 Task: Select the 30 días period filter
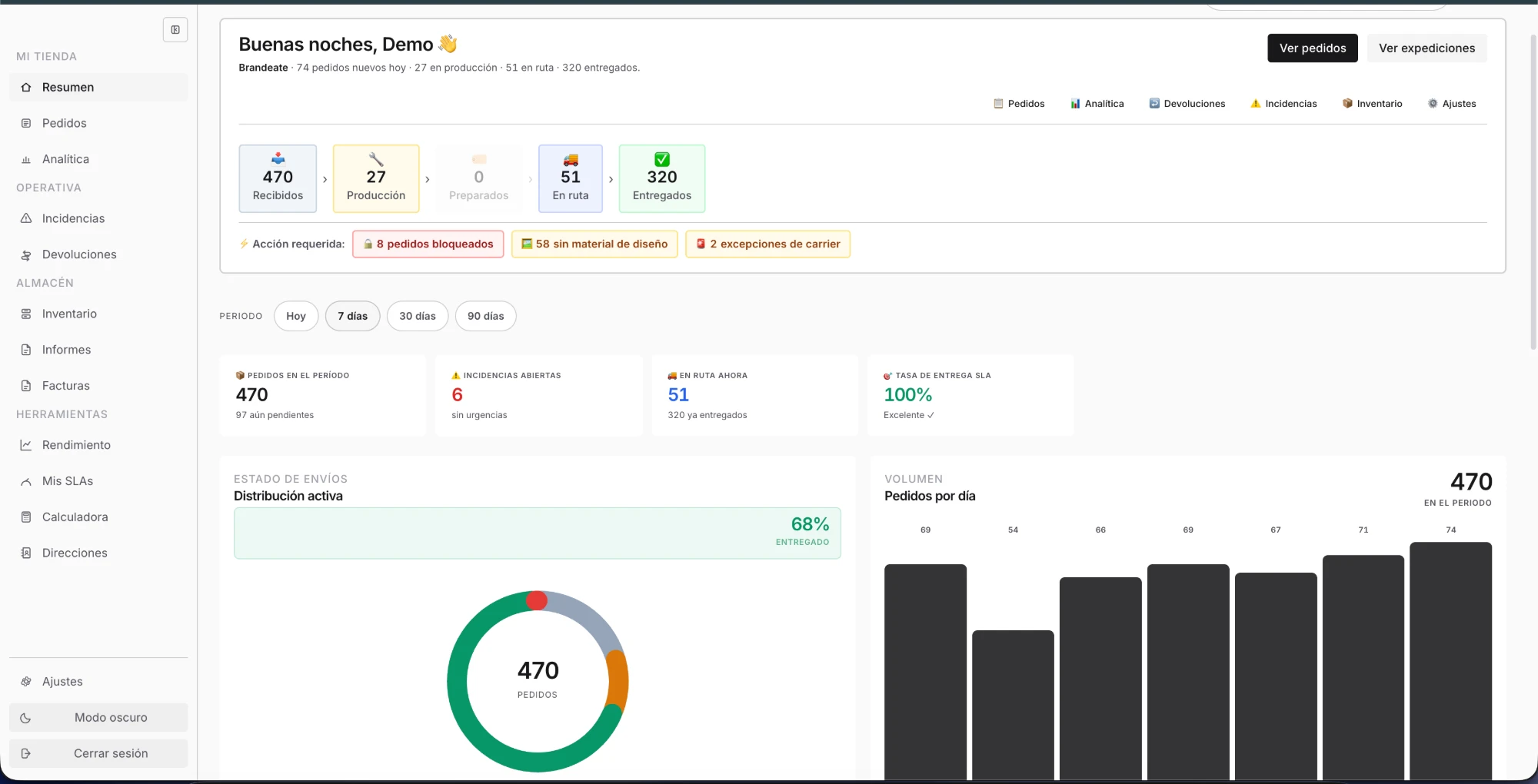(x=418, y=316)
